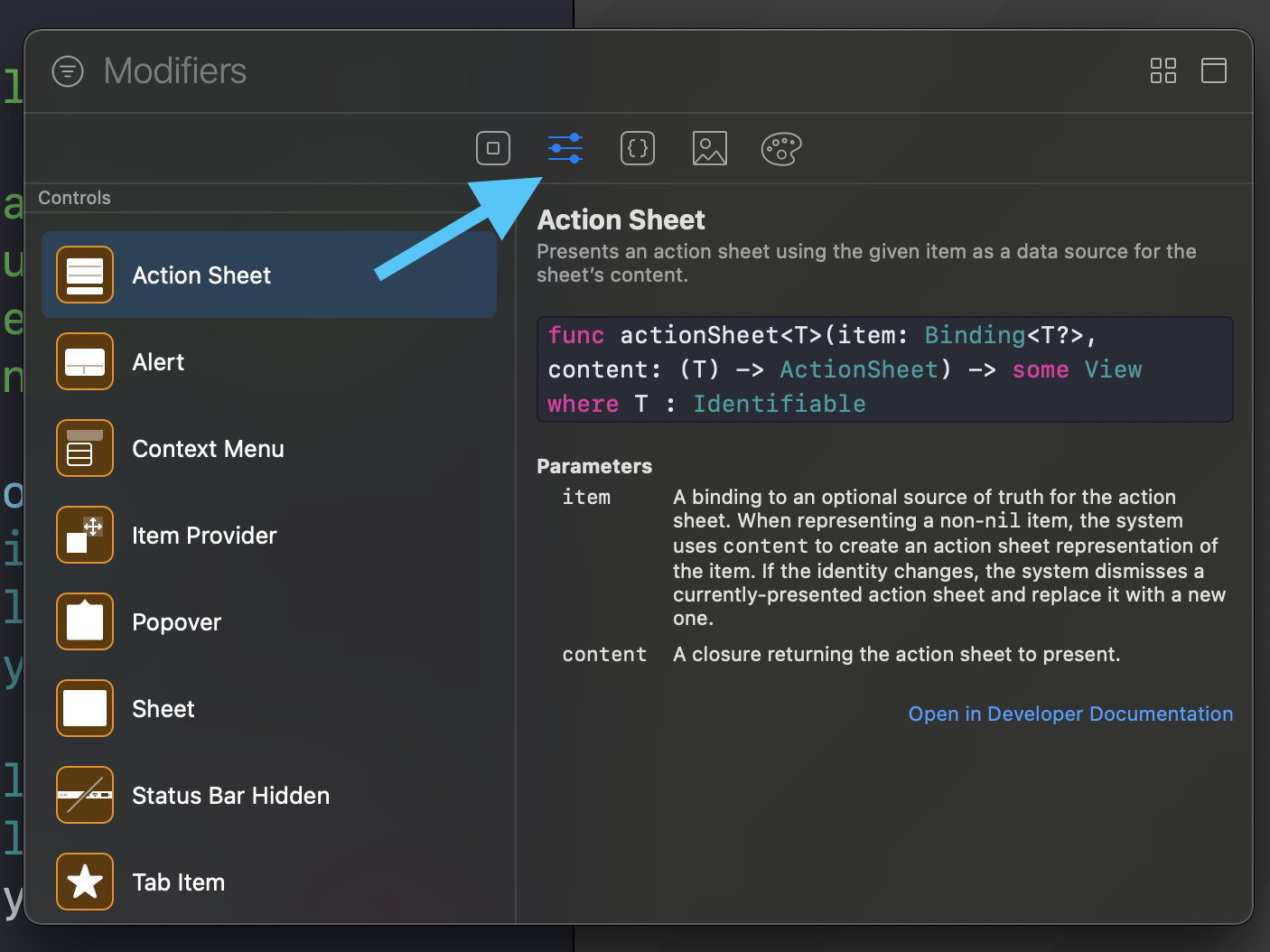Open the Modifiers library tab

click(565, 148)
